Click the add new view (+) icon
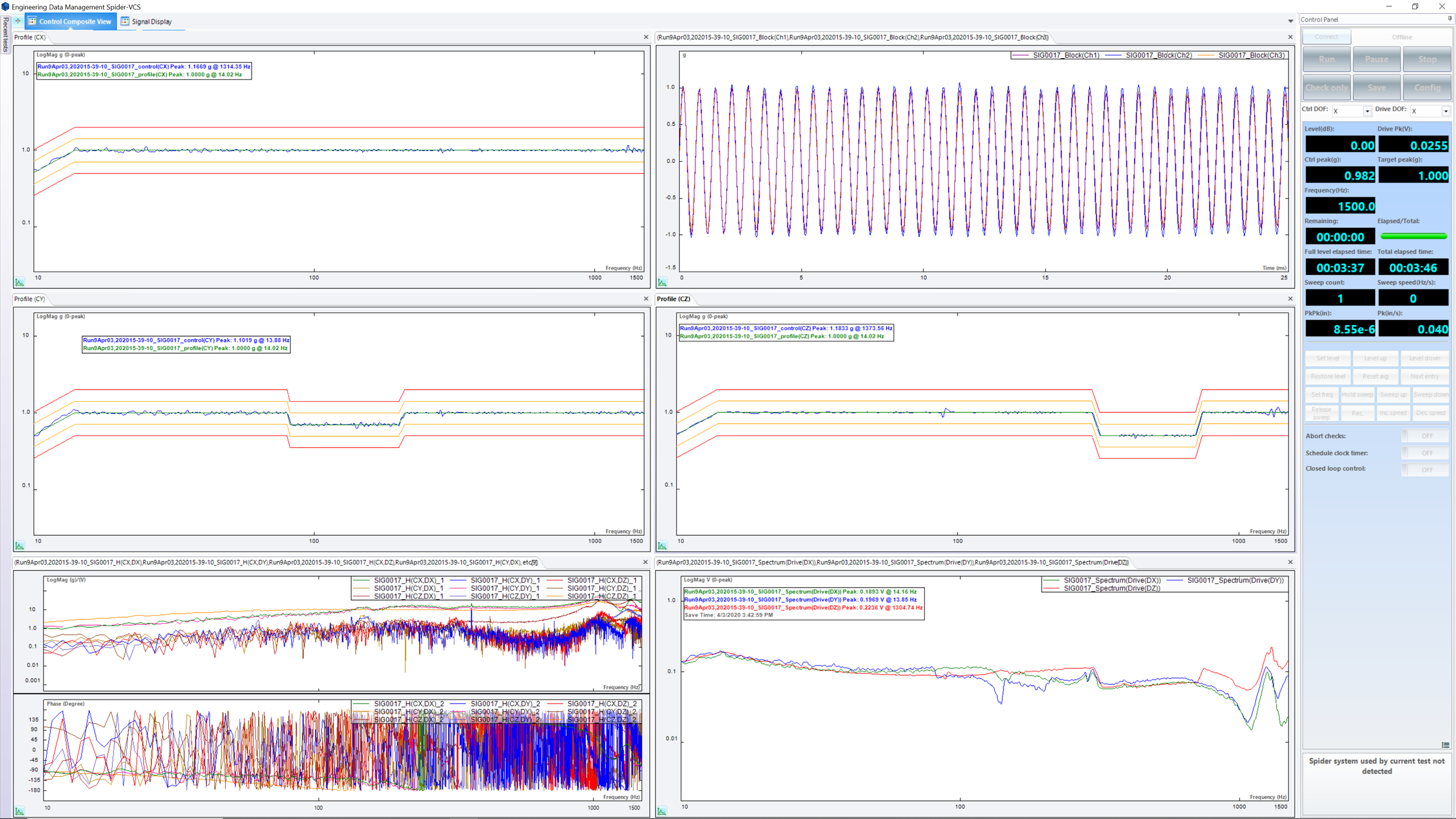1456x819 pixels. (x=17, y=21)
